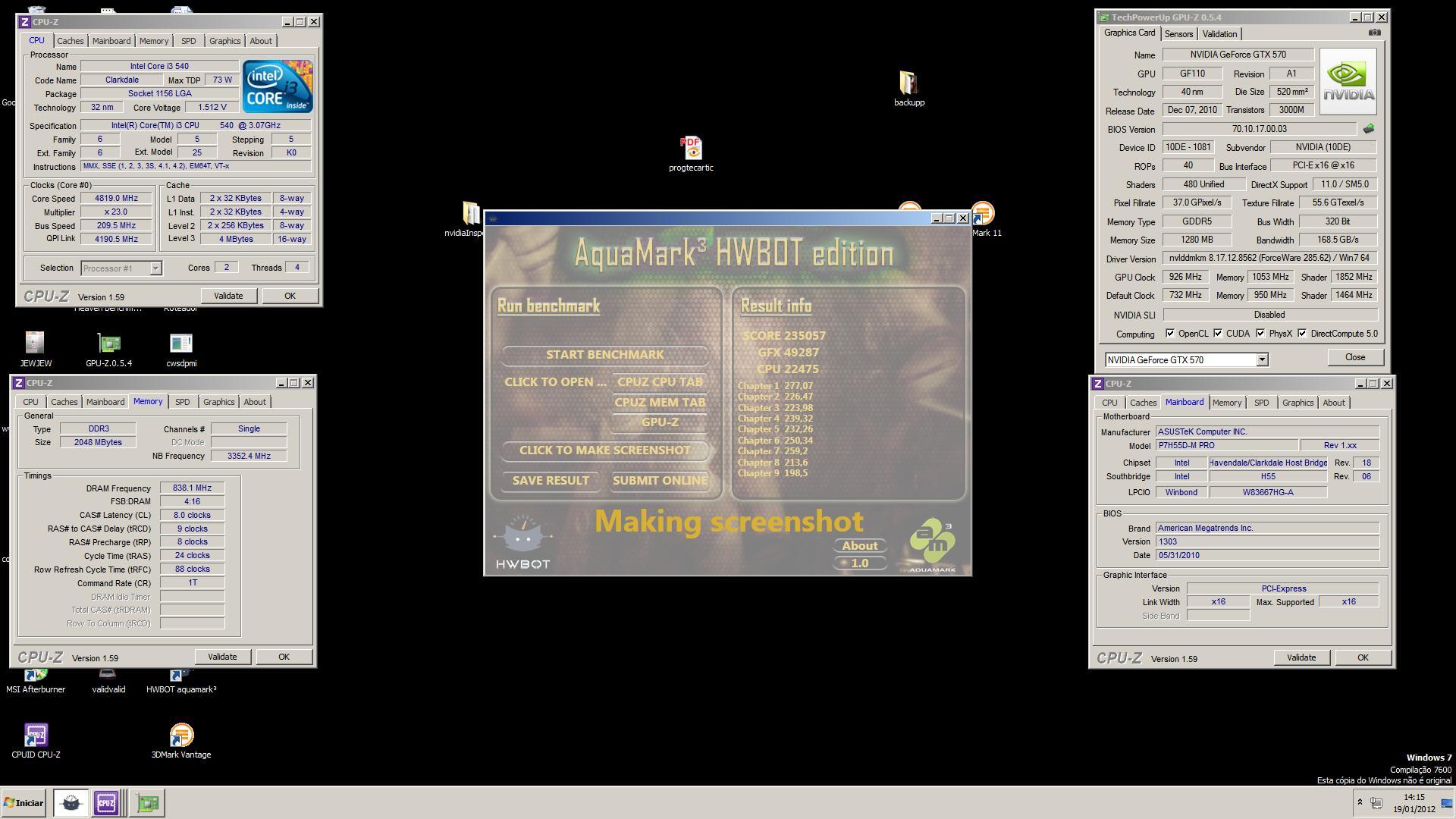Click CPUZ CPU TAB button
Viewport: 1456px width, 819px height.
tap(660, 382)
